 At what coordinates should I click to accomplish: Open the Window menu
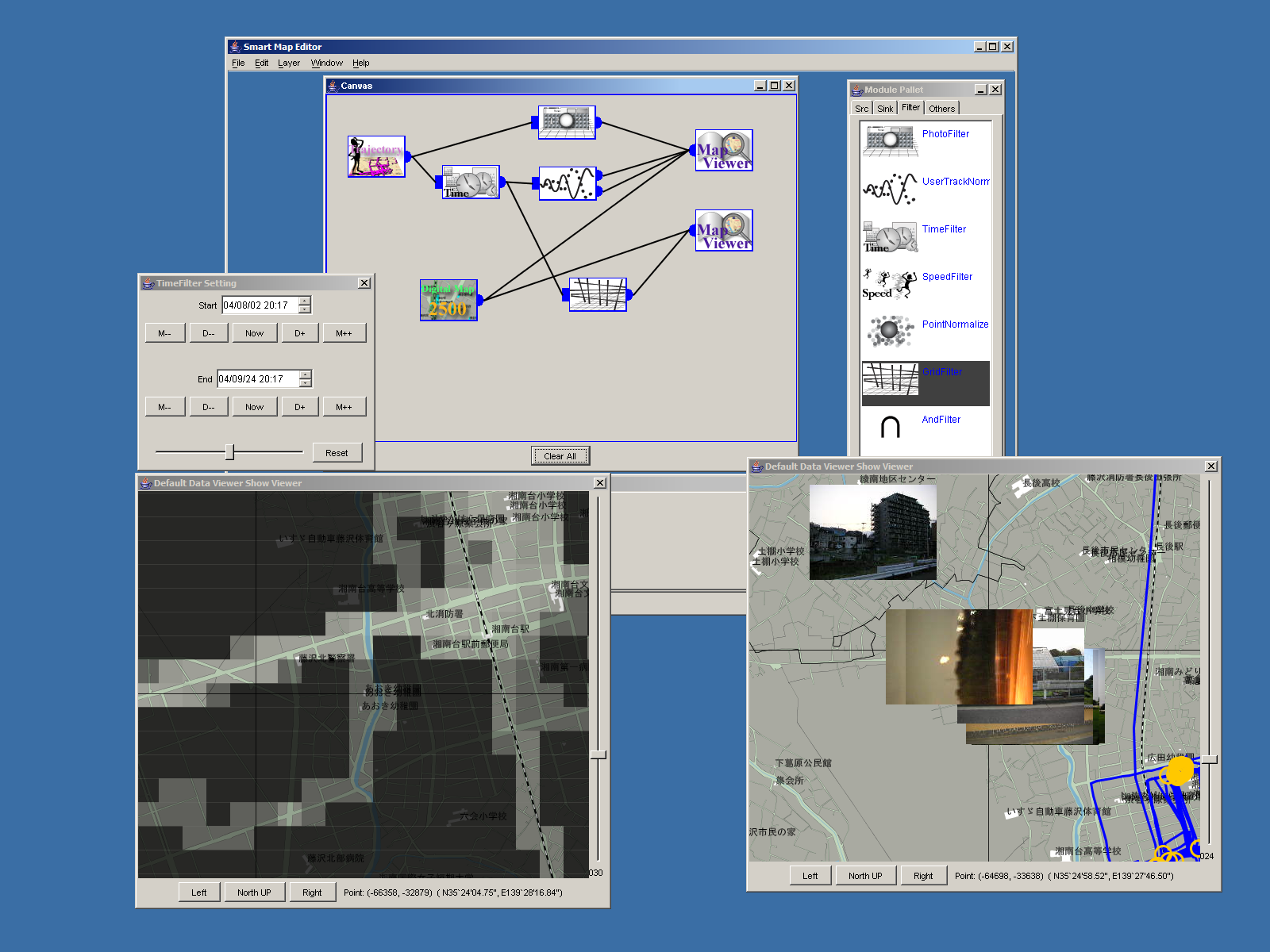click(326, 63)
